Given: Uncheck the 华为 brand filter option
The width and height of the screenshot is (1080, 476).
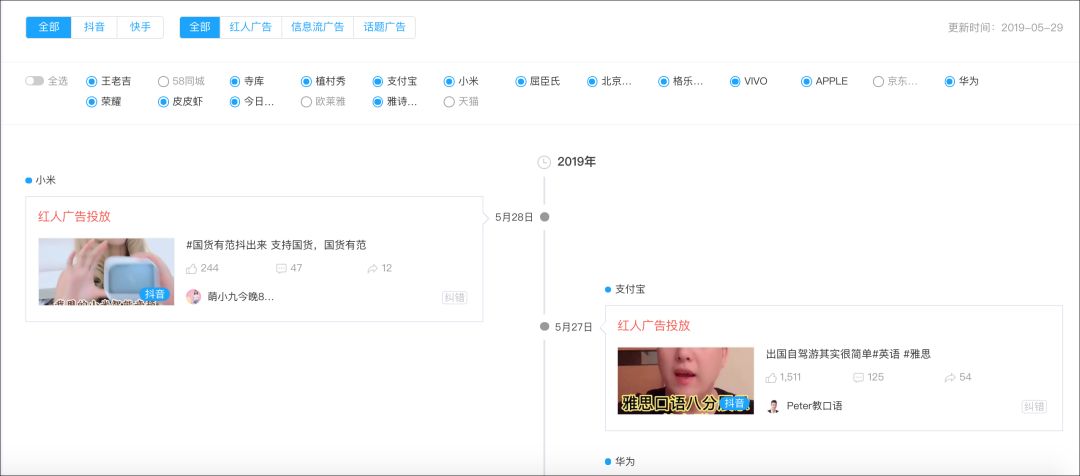Looking at the screenshot, I should (x=950, y=81).
